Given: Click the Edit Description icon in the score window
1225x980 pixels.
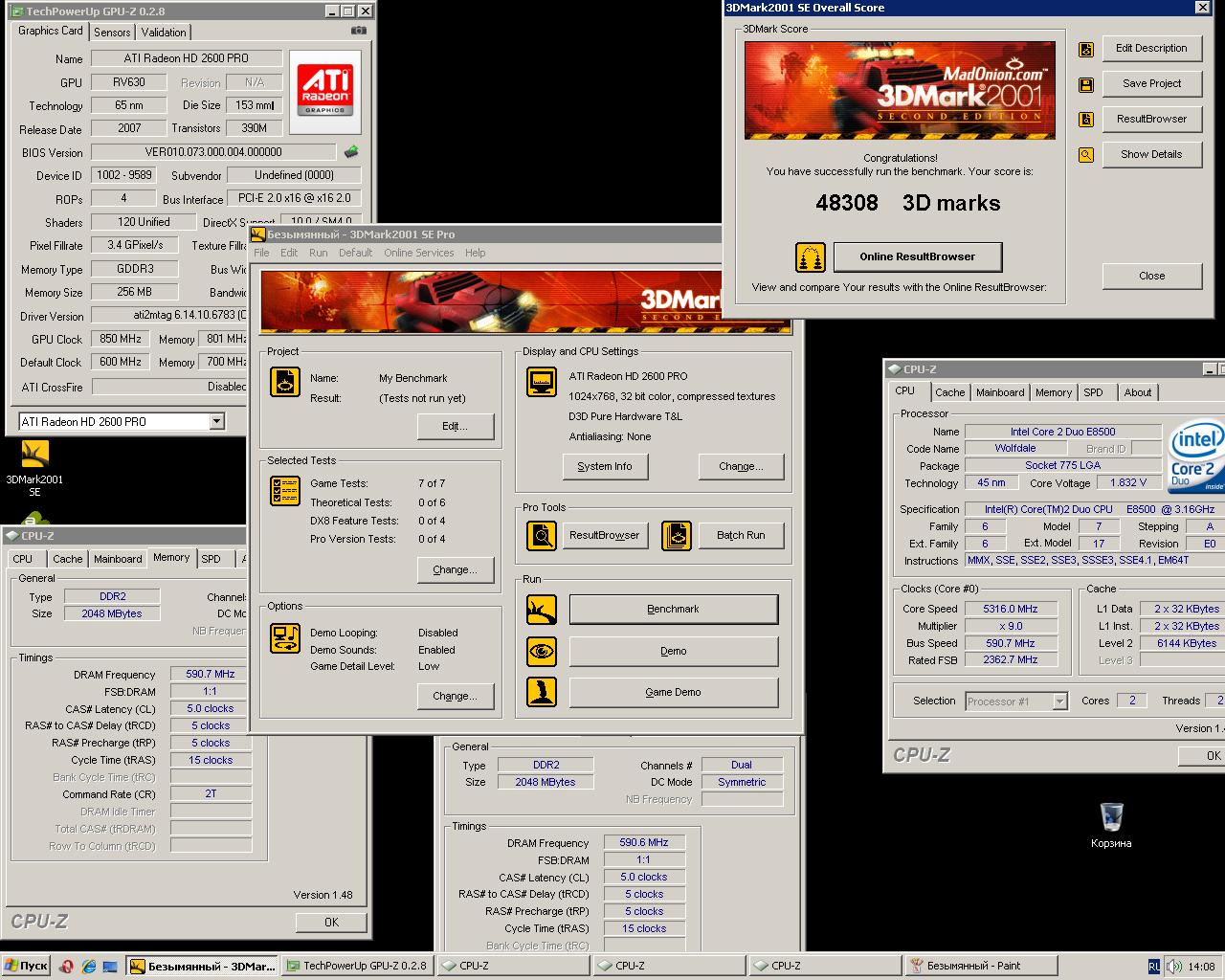Looking at the screenshot, I should click(1086, 49).
